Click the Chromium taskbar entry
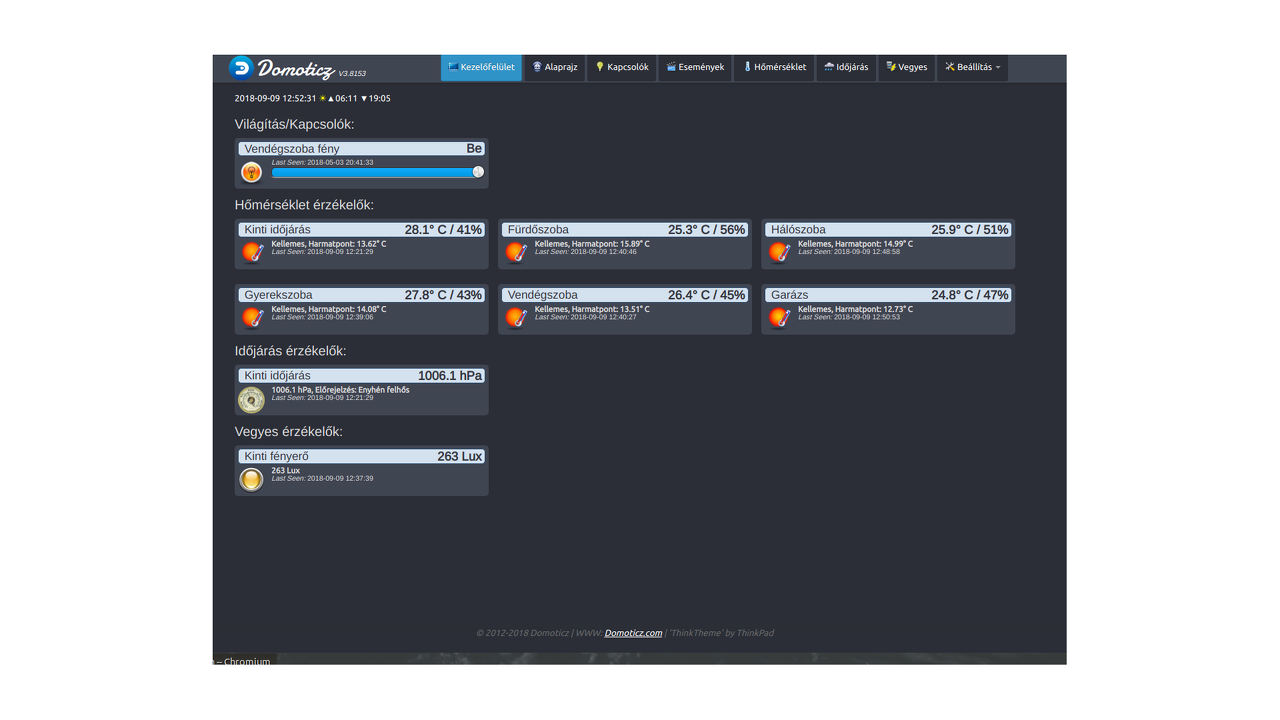 point(244,661)
